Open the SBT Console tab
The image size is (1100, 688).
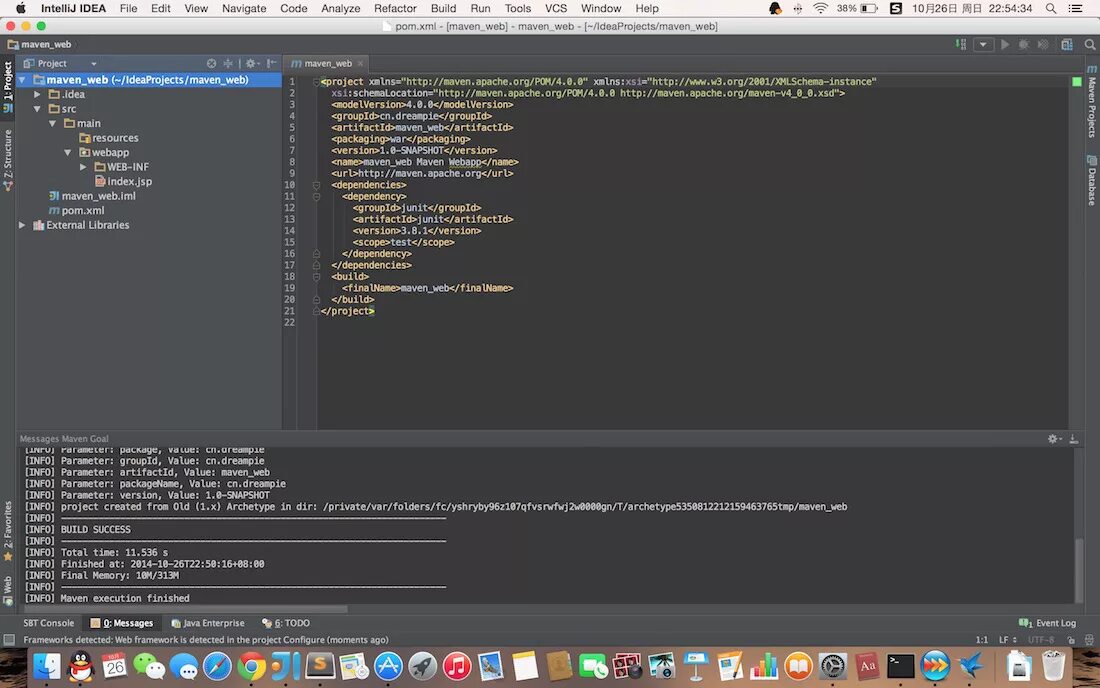pyautogui.click(x=48, y=623)
